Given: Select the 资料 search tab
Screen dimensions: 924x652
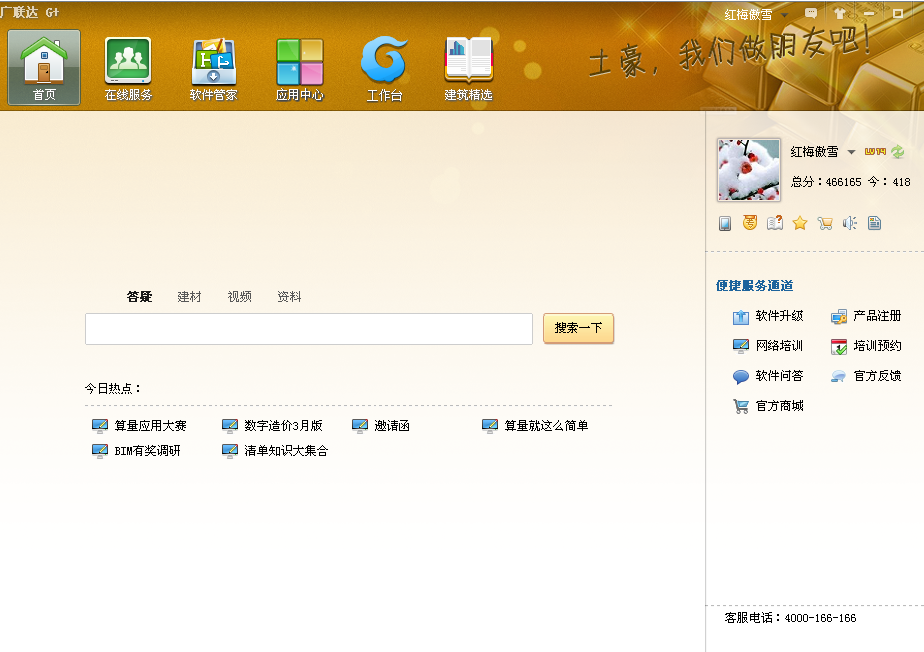Looking at the screenshot, I should click(289, 297).
